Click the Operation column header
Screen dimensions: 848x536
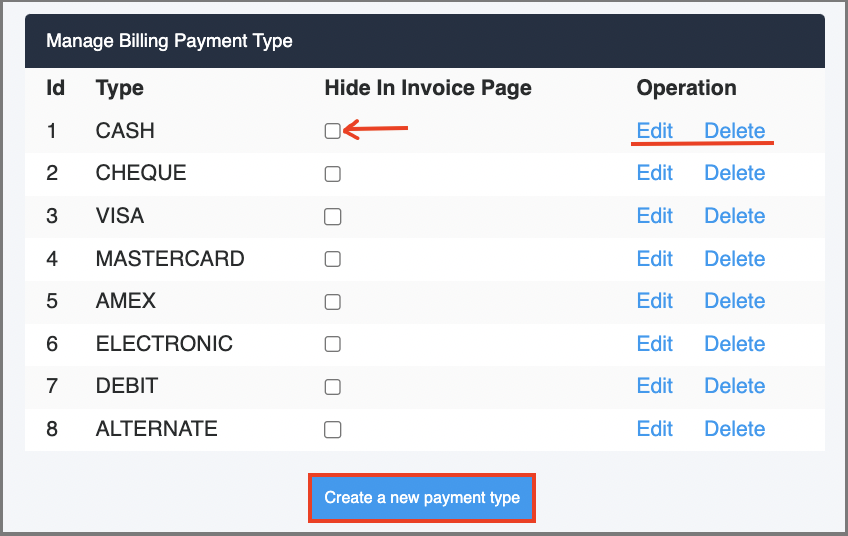[686, 88]
